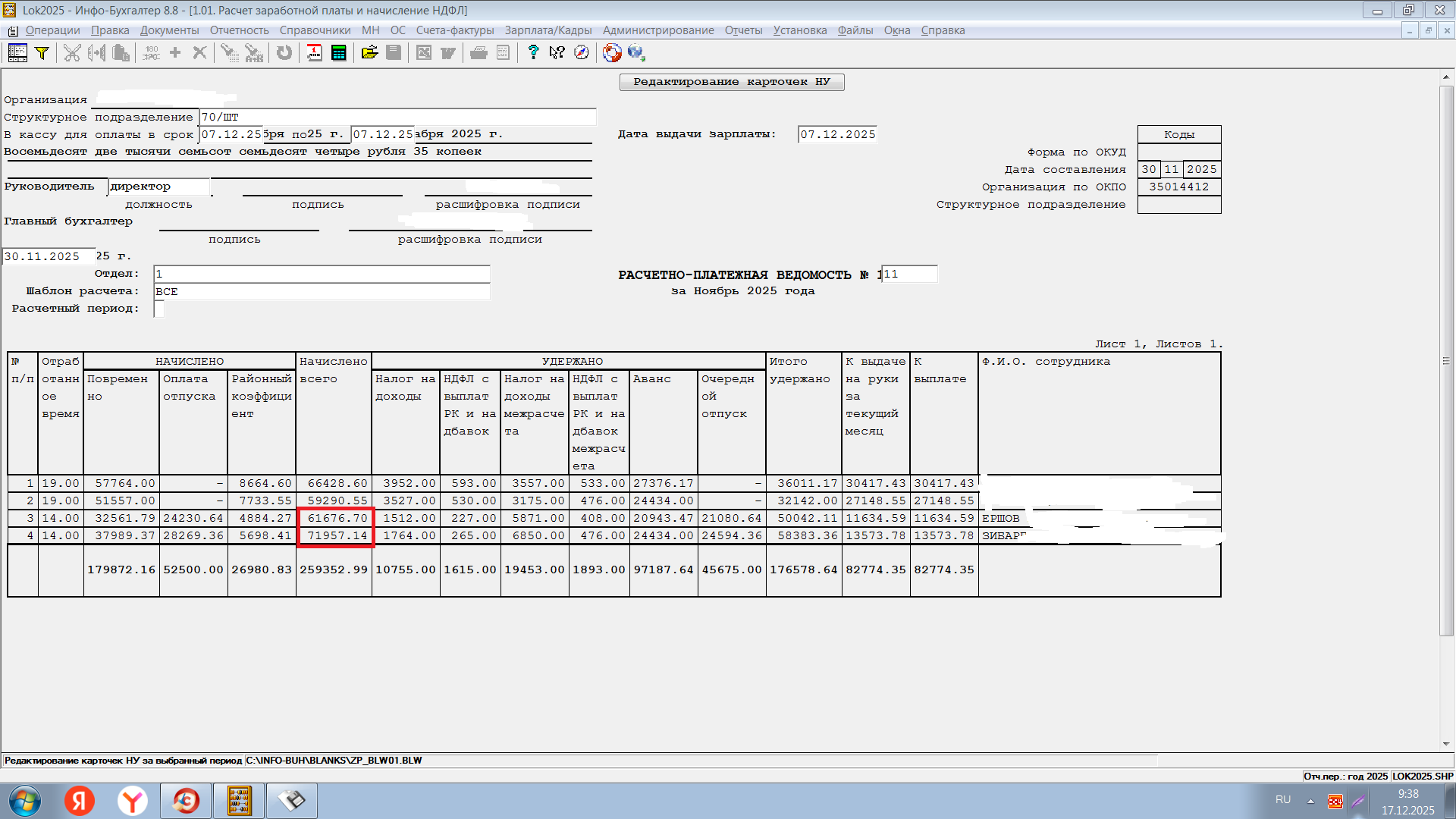Click the vertical scrollbar down arrow
The image size is (1456, 819).
click(x=1446, y=744)
